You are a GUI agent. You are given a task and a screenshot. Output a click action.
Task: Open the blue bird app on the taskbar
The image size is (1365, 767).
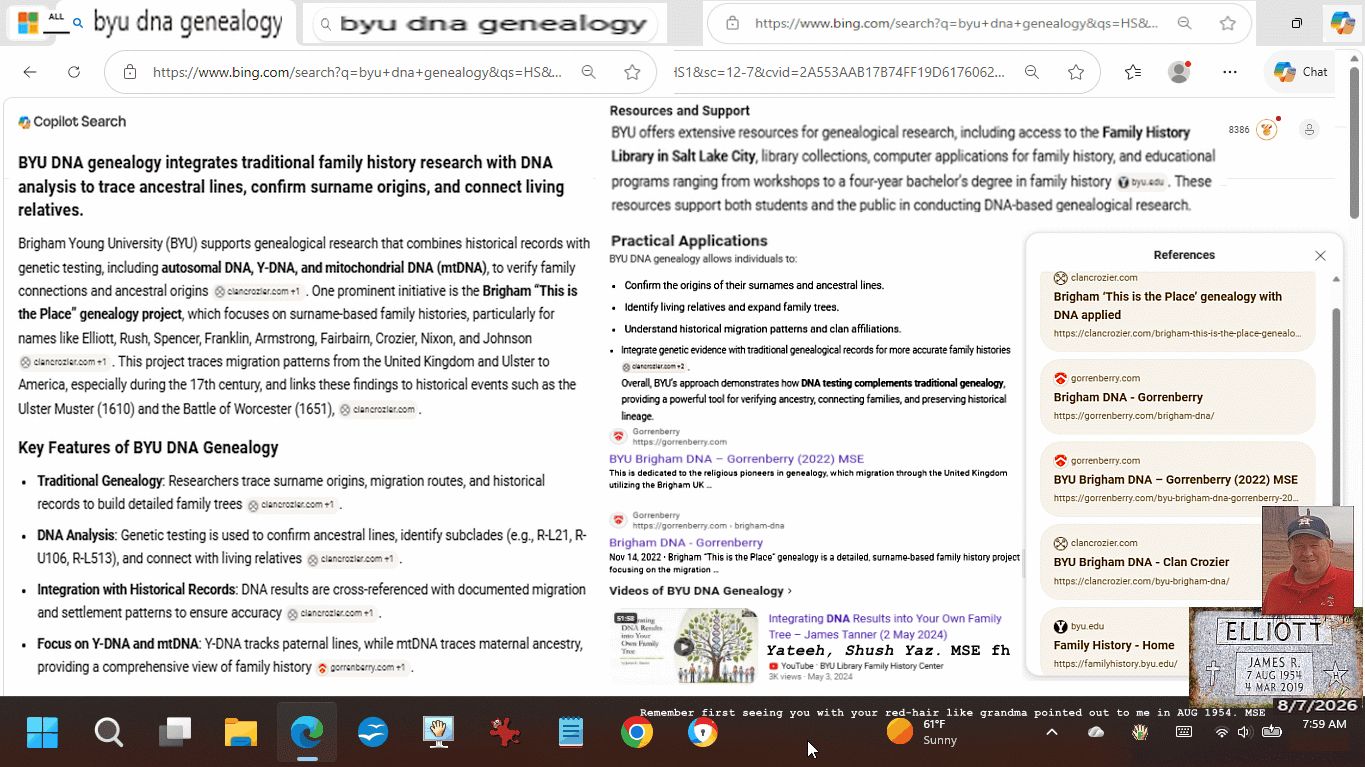(373, 733)
